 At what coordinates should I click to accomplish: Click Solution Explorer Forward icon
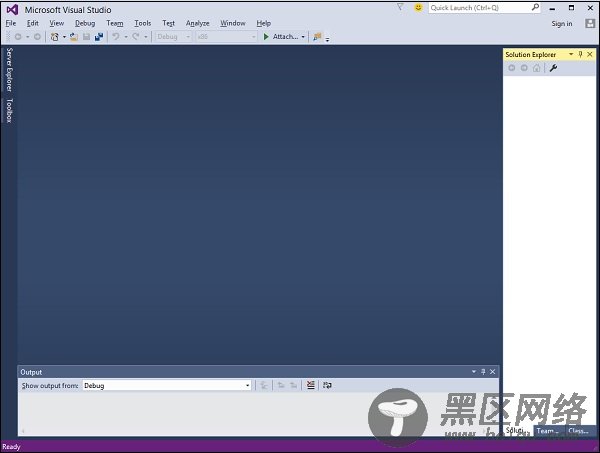(524, 68)
